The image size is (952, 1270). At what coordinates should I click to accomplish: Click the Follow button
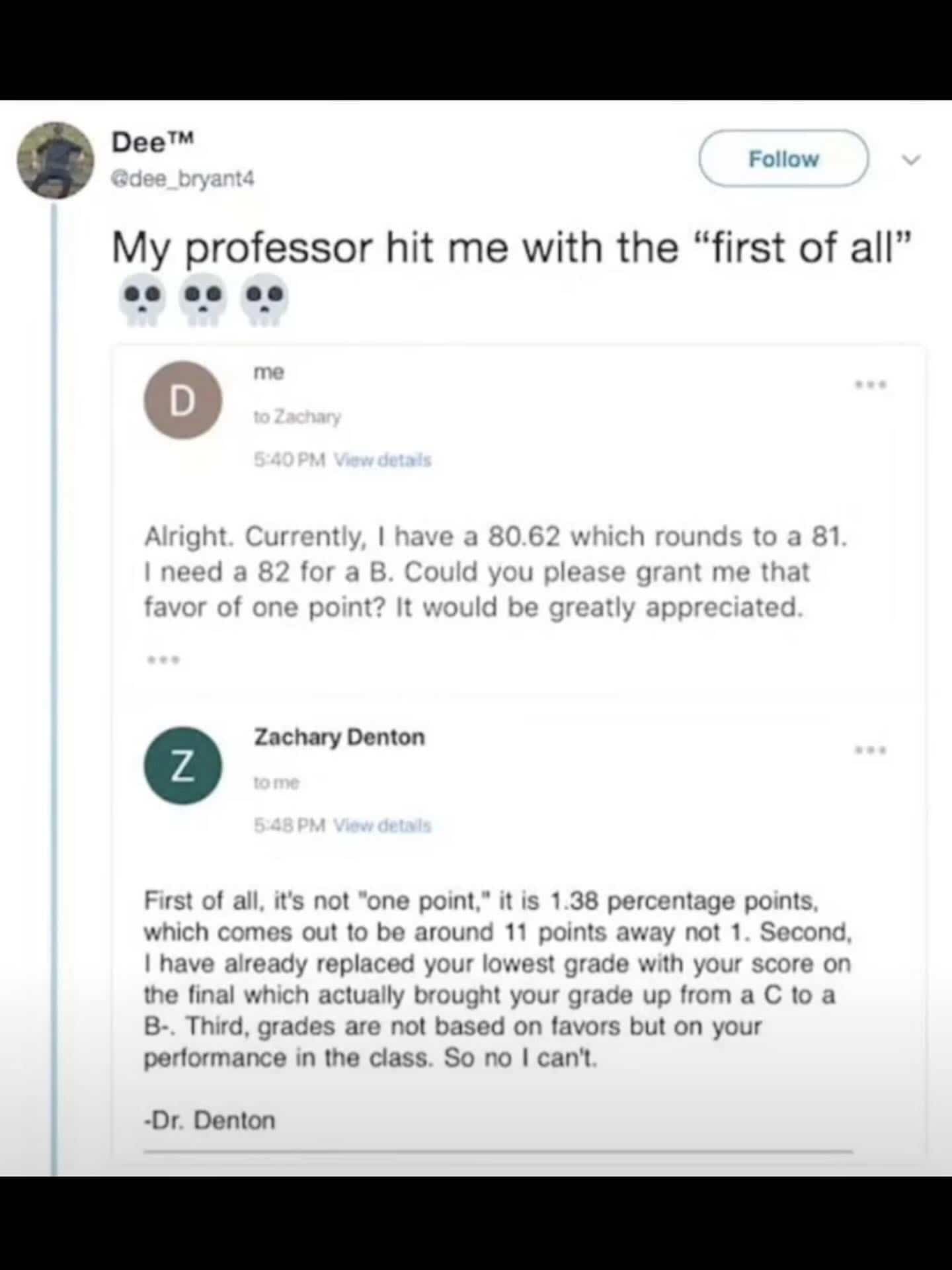783,159
